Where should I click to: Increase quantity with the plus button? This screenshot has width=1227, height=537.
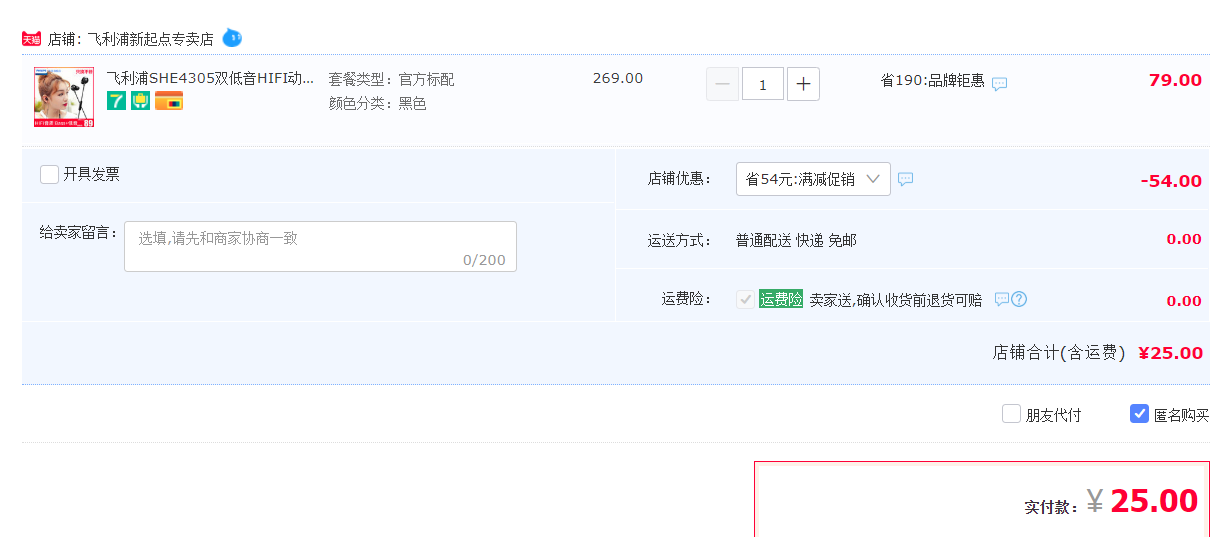pos(803,84)
